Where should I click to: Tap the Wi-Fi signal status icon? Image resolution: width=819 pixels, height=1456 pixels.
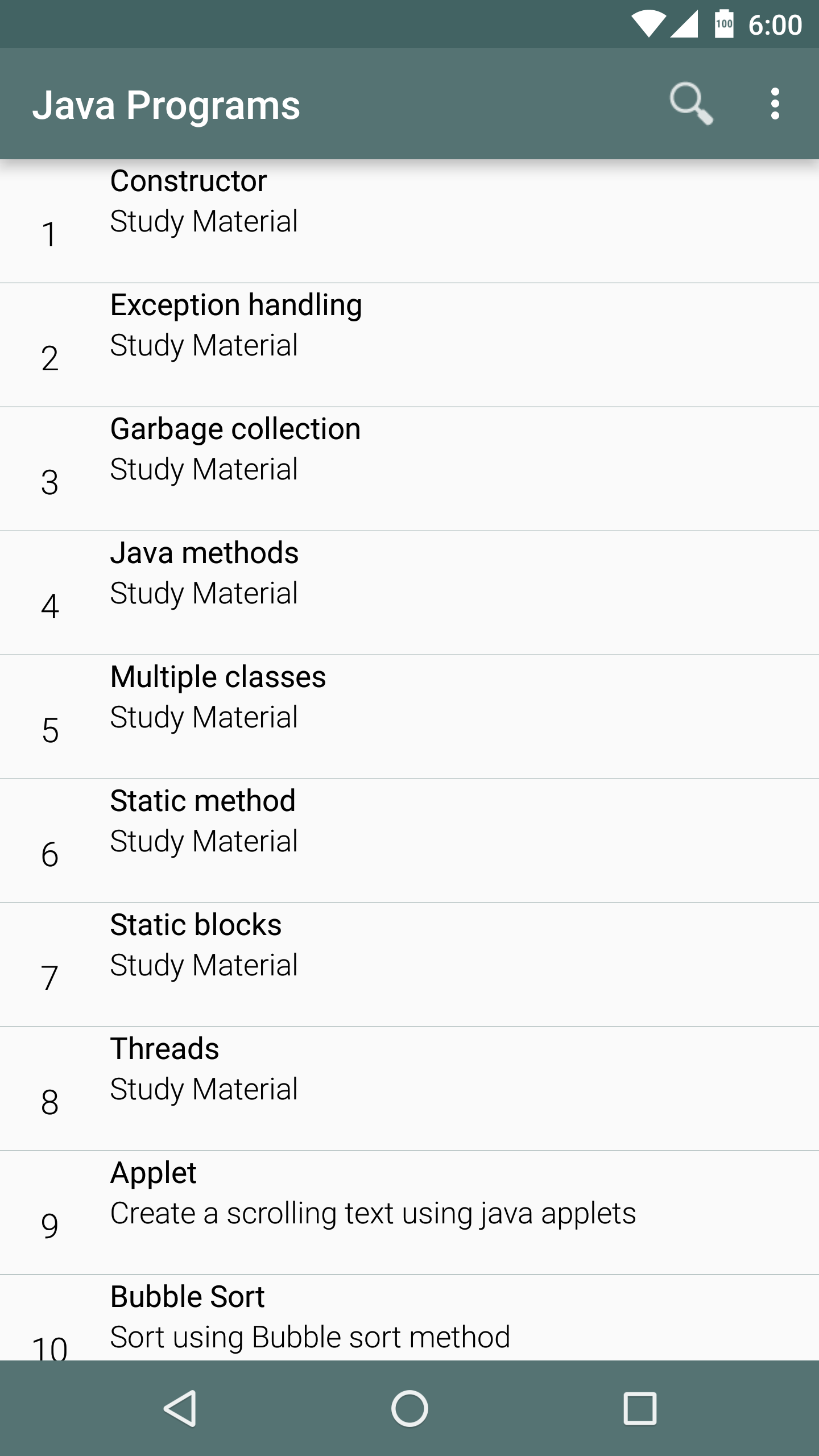point(648,24)
